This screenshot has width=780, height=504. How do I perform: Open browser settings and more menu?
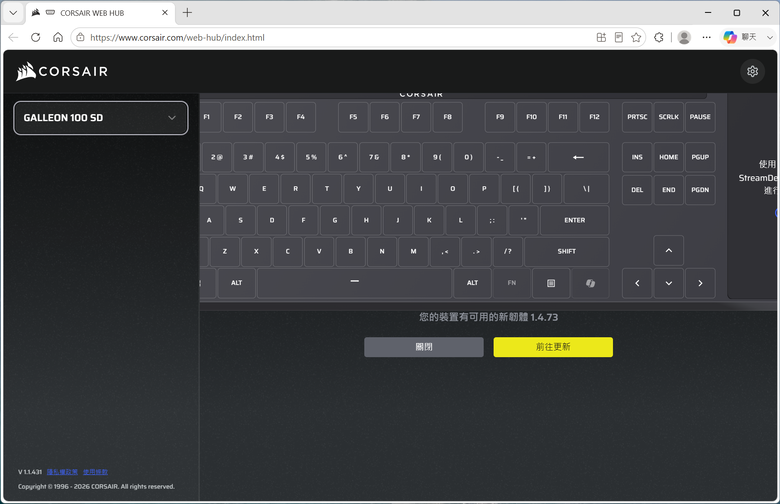[706, 37]
